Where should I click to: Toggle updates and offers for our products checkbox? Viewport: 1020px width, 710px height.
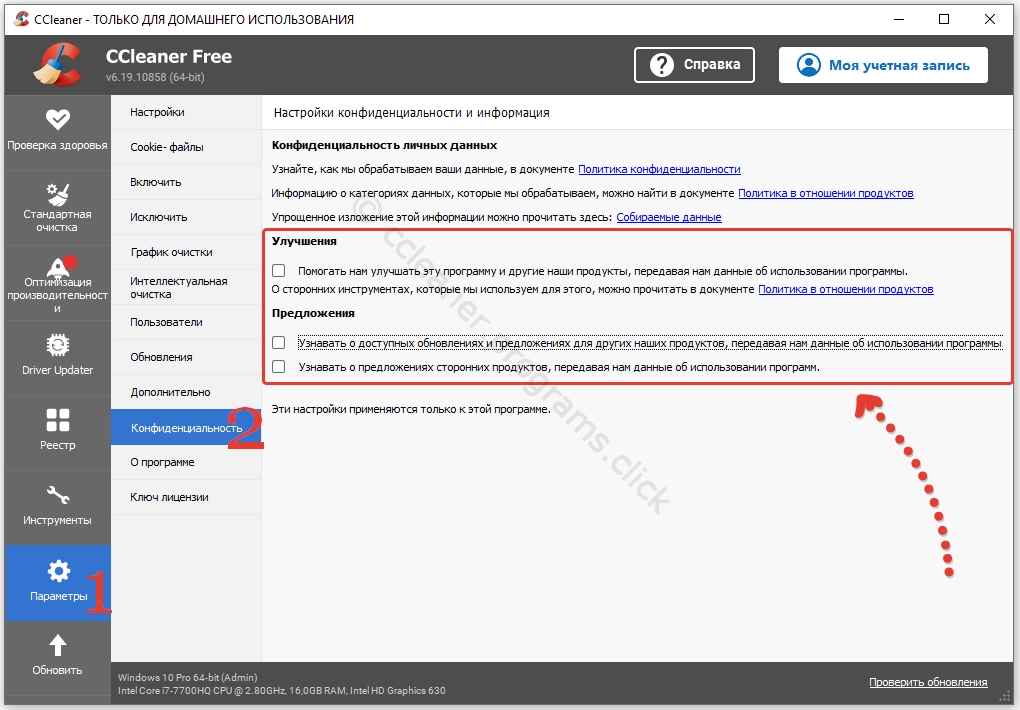[279, 343]
